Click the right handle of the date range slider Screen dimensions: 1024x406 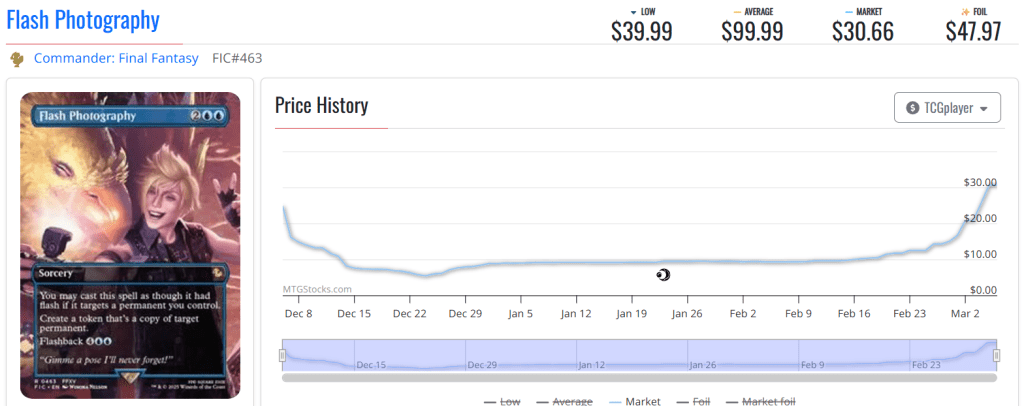pyautogui.click(x=996, y=355)
